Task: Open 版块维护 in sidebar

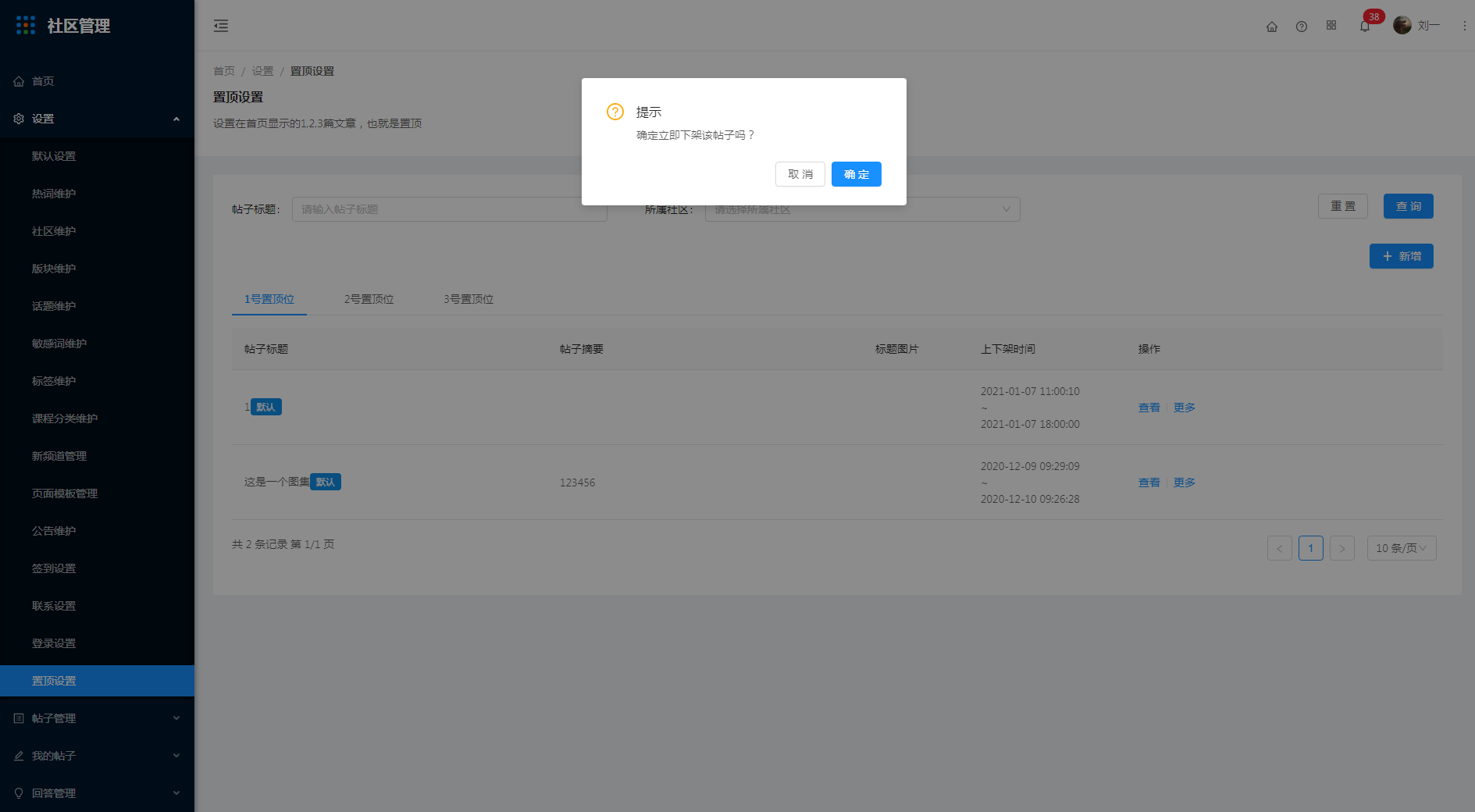Action: click(x=97, y=269)
